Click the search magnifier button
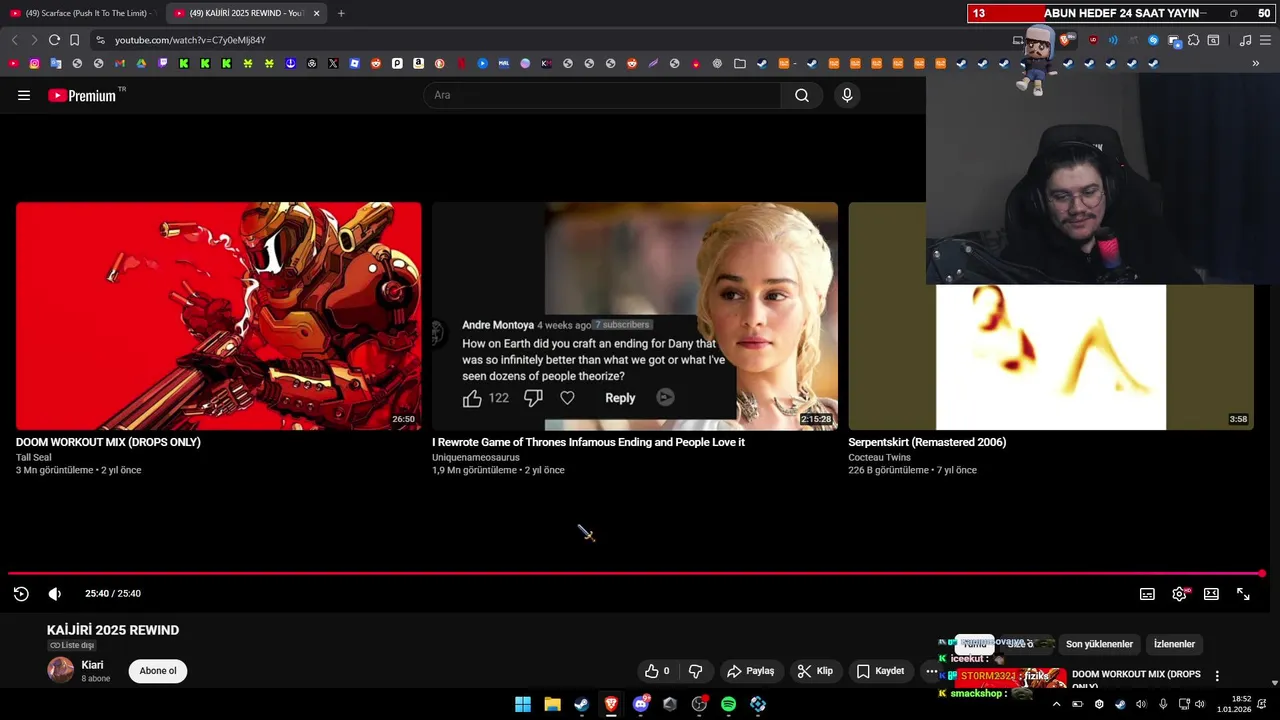Viewport: 1280px width, 720px height. [x=802, y=95]
